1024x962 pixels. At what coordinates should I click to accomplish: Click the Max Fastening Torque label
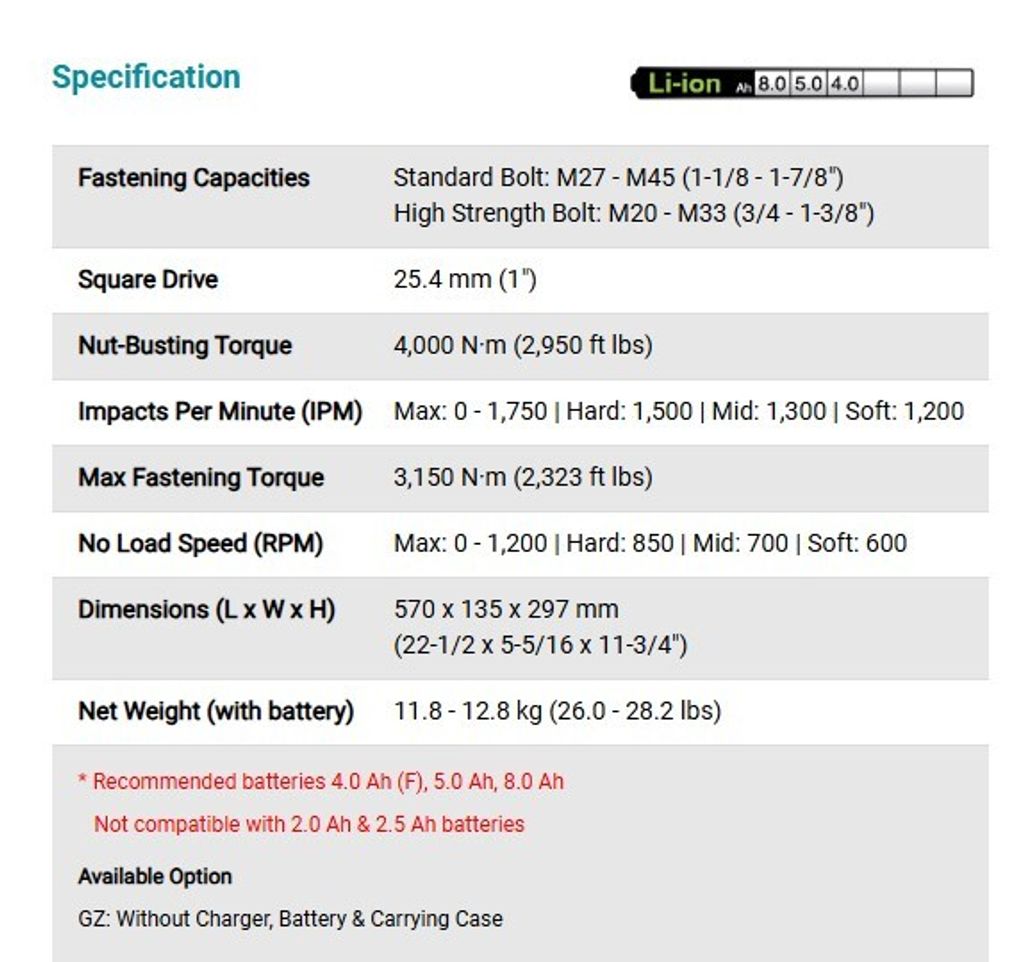(x=201, y=477)
